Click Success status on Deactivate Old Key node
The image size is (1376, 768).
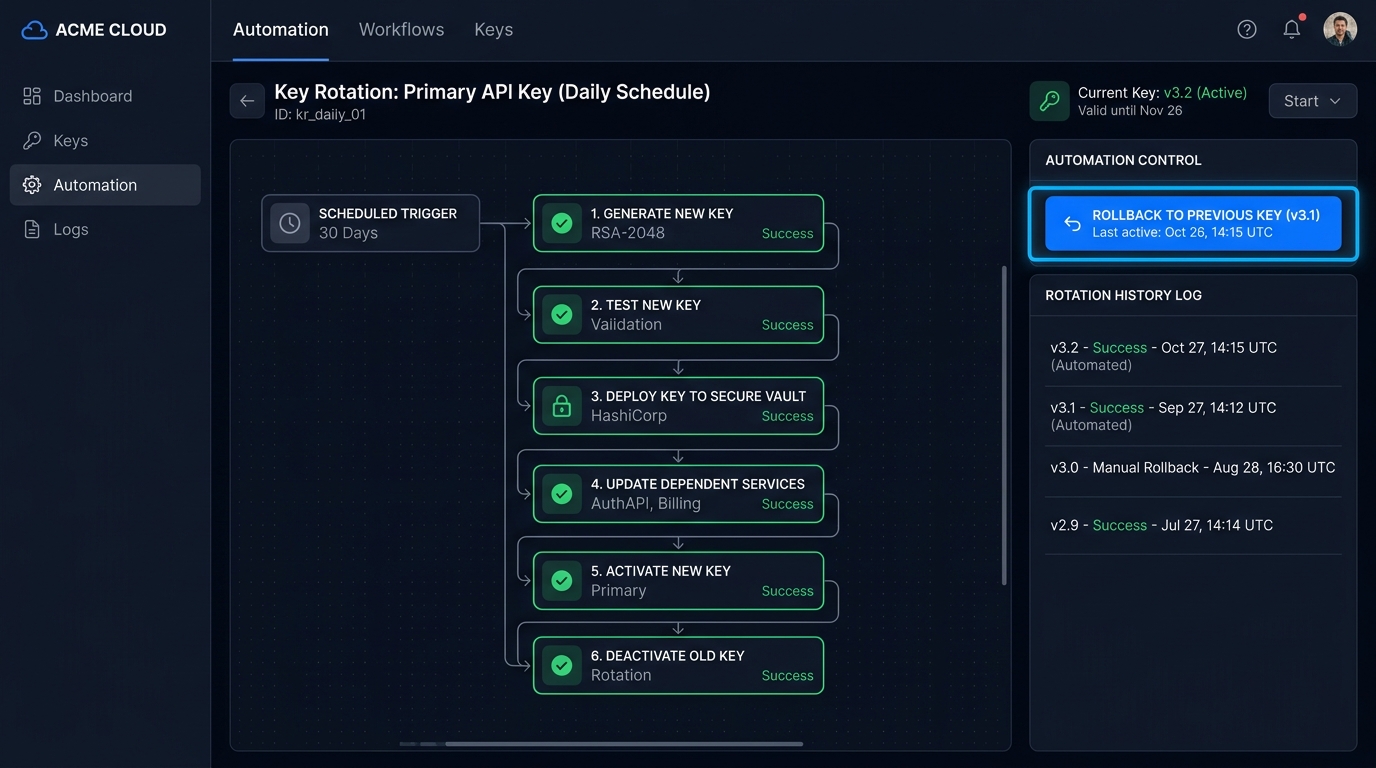pyautogui.click(x=788, y=676)
